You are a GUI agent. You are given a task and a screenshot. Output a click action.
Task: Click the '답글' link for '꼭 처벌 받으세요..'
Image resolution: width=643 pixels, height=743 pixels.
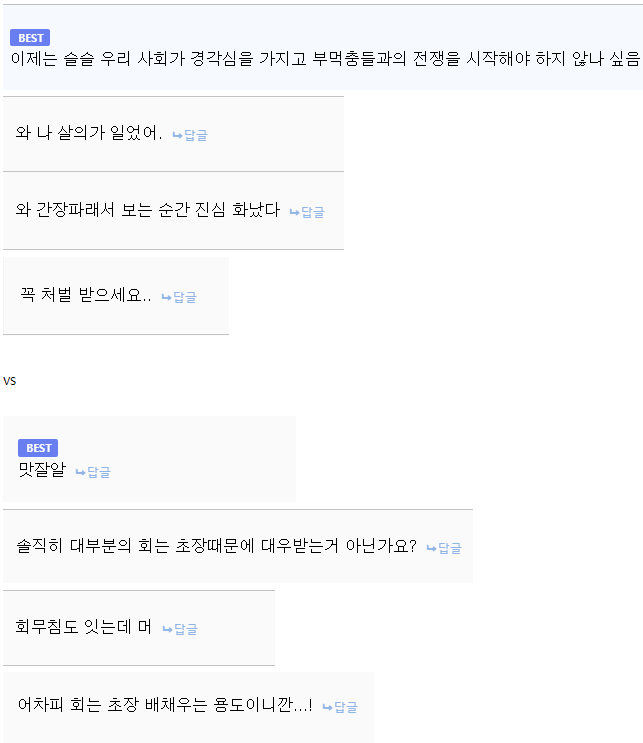(x=185, y=297)
